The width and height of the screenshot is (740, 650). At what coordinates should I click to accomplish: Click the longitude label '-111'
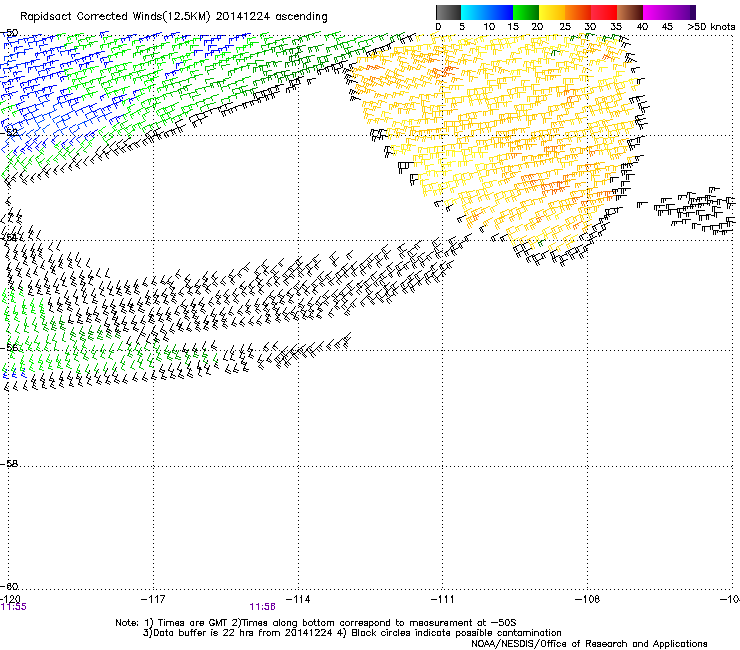pos(443,599)
